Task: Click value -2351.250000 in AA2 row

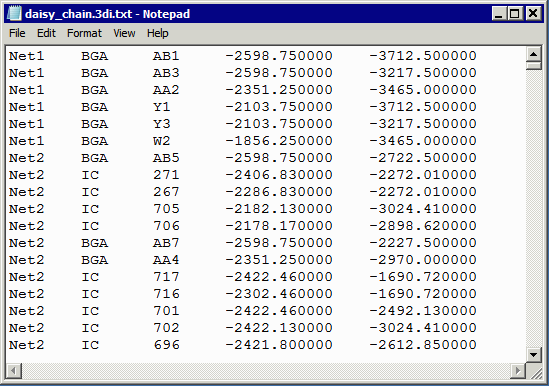Action: point(279,90)
